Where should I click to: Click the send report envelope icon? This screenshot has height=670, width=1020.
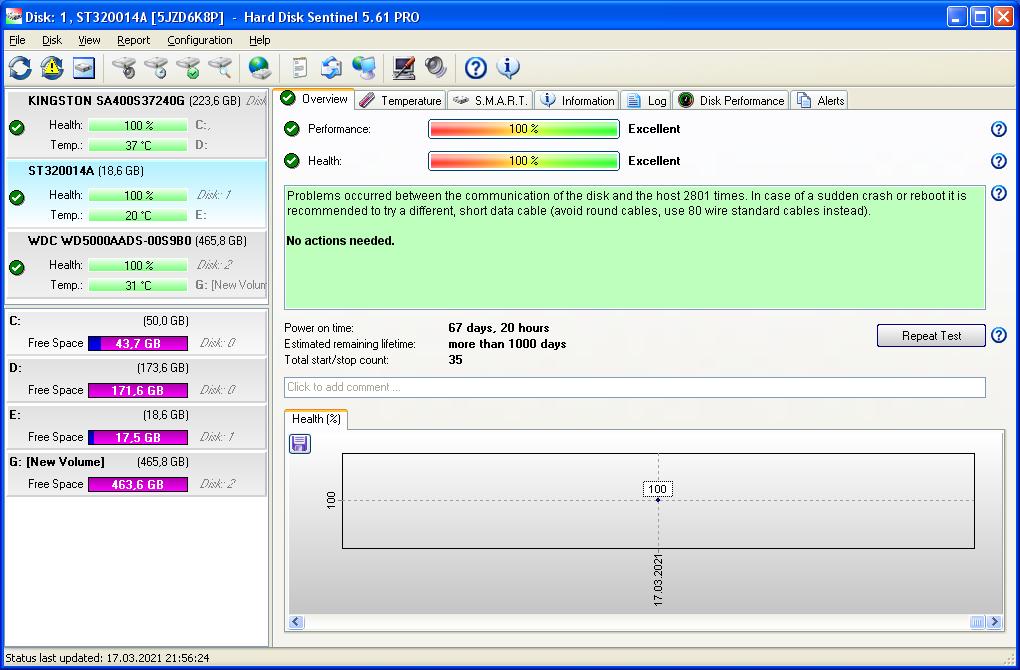pyautogui.click(x=332, y=68)
